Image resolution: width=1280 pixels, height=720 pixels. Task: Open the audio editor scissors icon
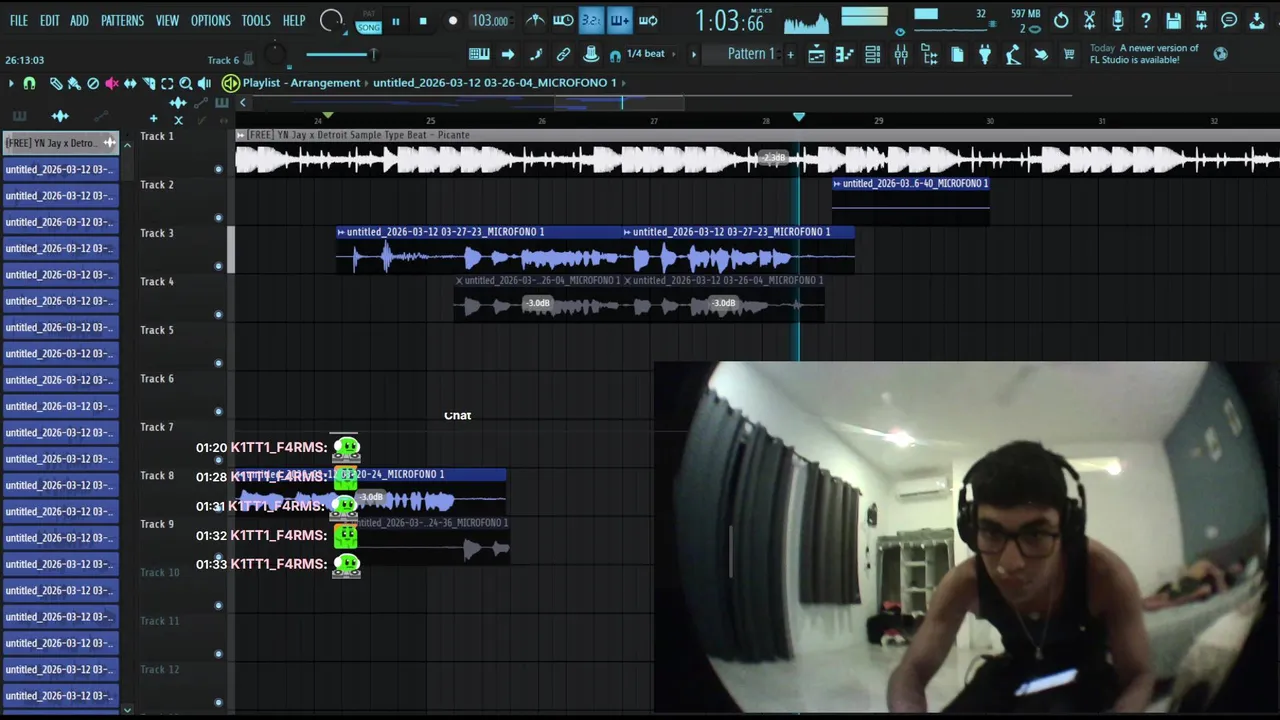pos(1089,20)
